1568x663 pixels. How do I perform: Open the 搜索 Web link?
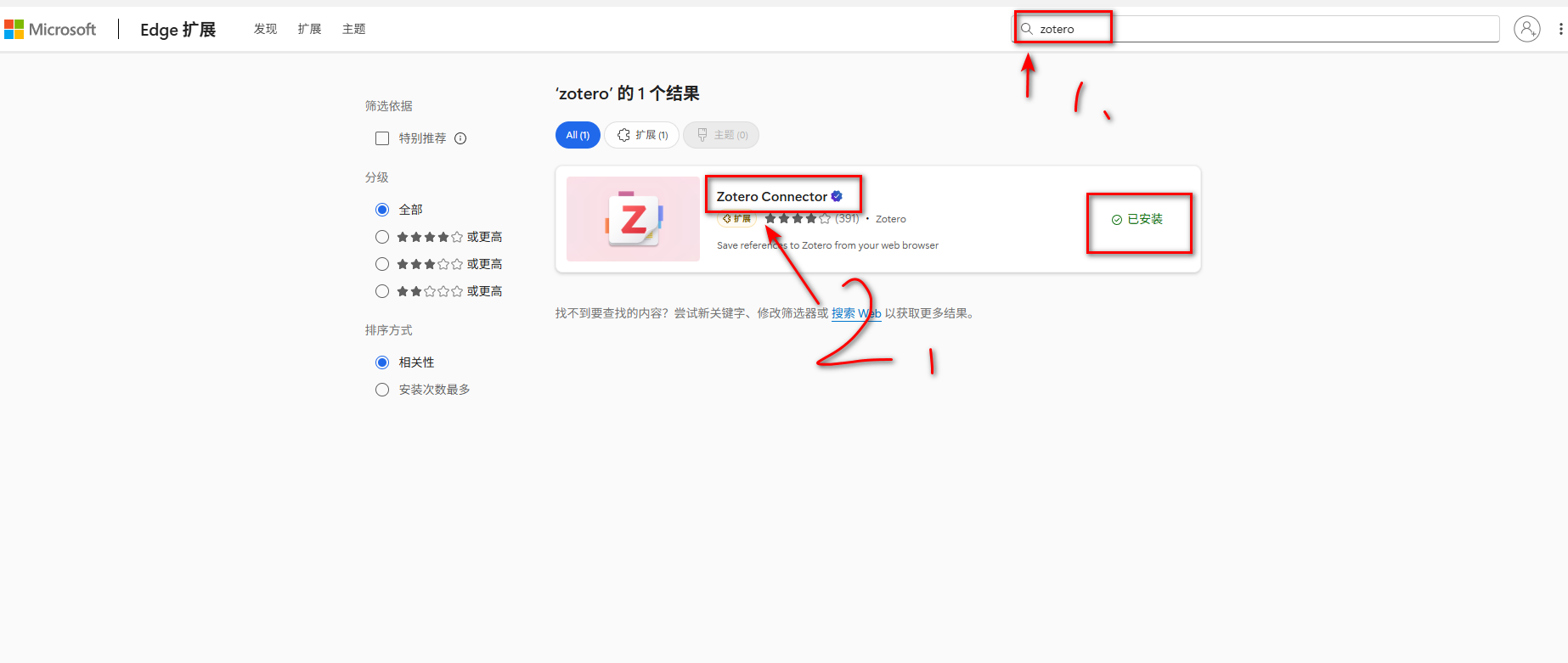click(x=856, y=313)
